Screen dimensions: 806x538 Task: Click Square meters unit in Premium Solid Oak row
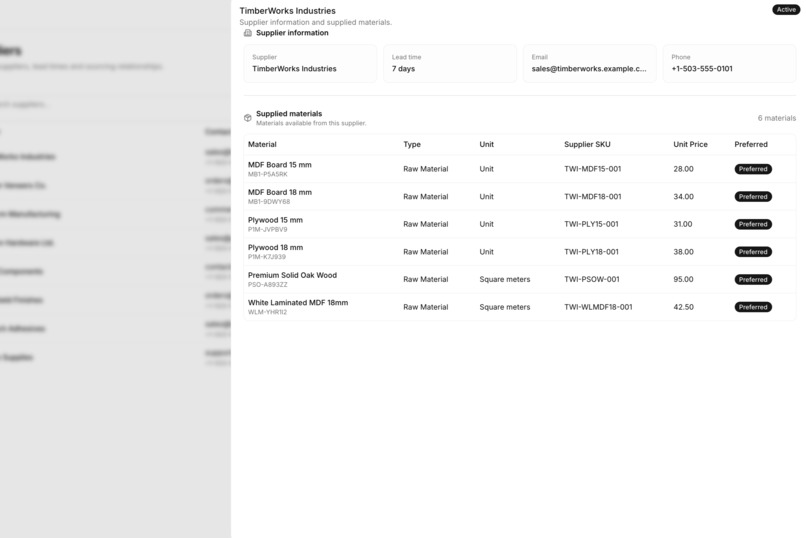(504, 280)
